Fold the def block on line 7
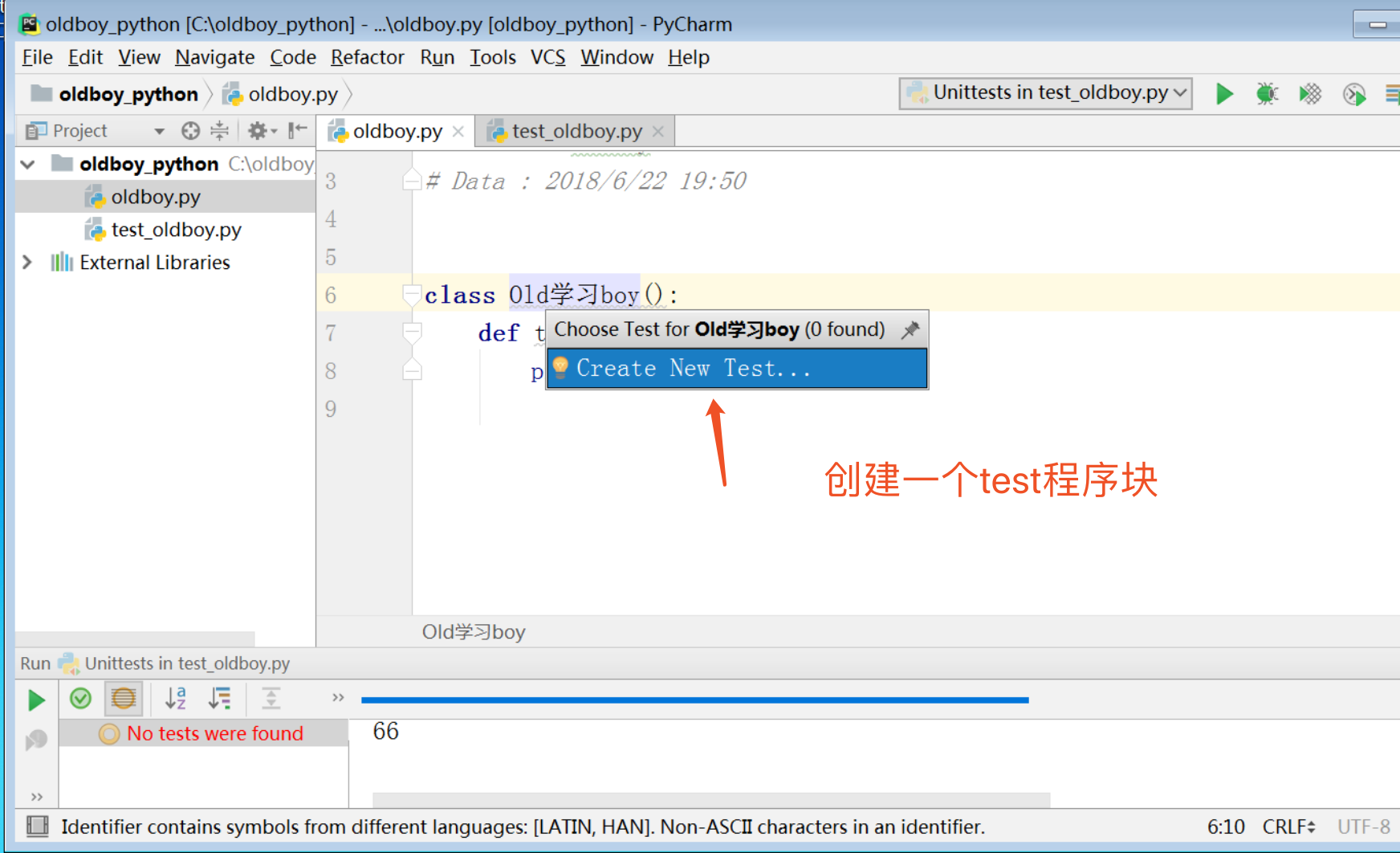Viewport: 1400px width, 853px height. [x=412, y=333]
